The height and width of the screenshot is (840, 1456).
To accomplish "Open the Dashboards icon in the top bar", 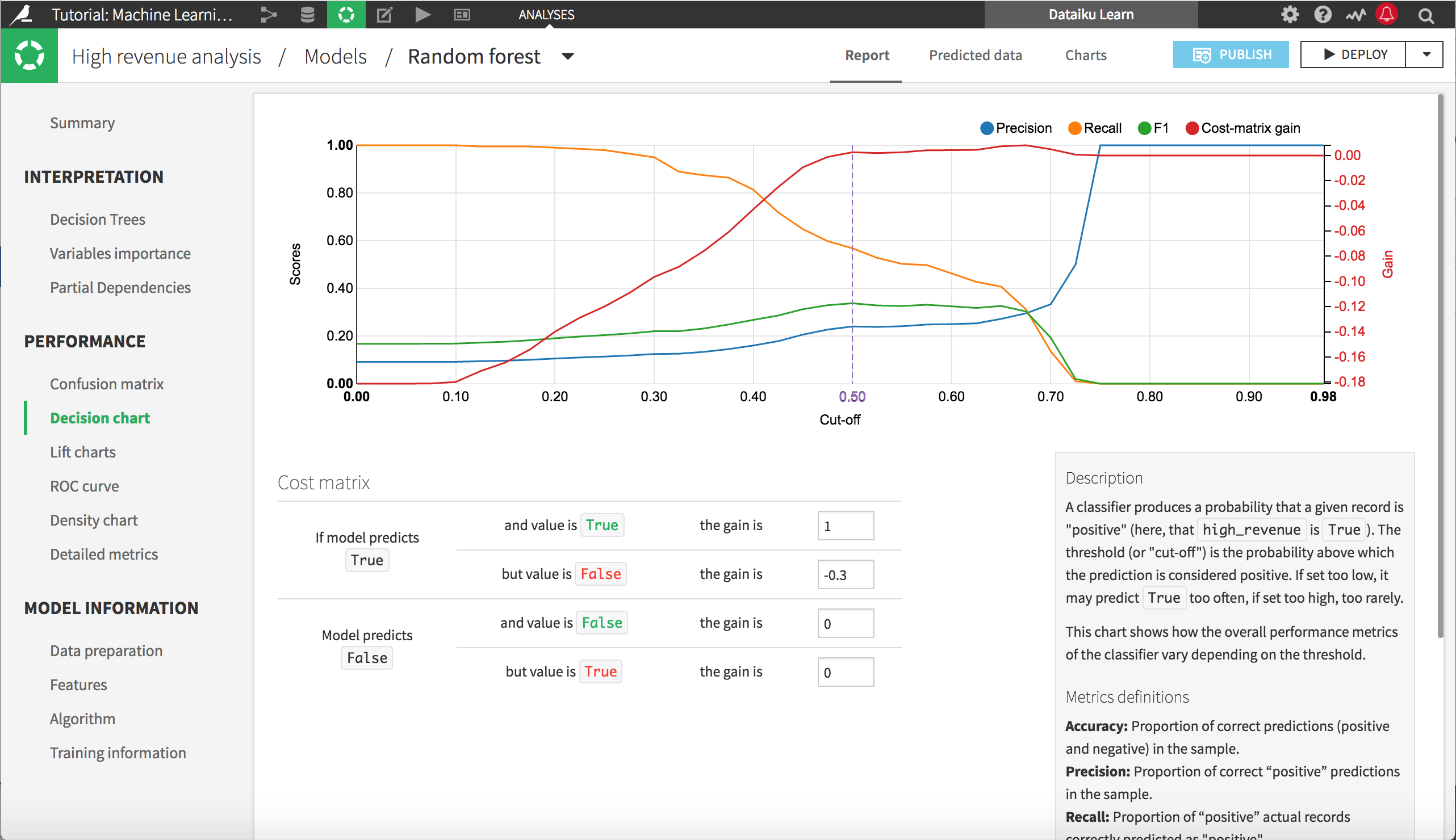I will coord(462,14).
